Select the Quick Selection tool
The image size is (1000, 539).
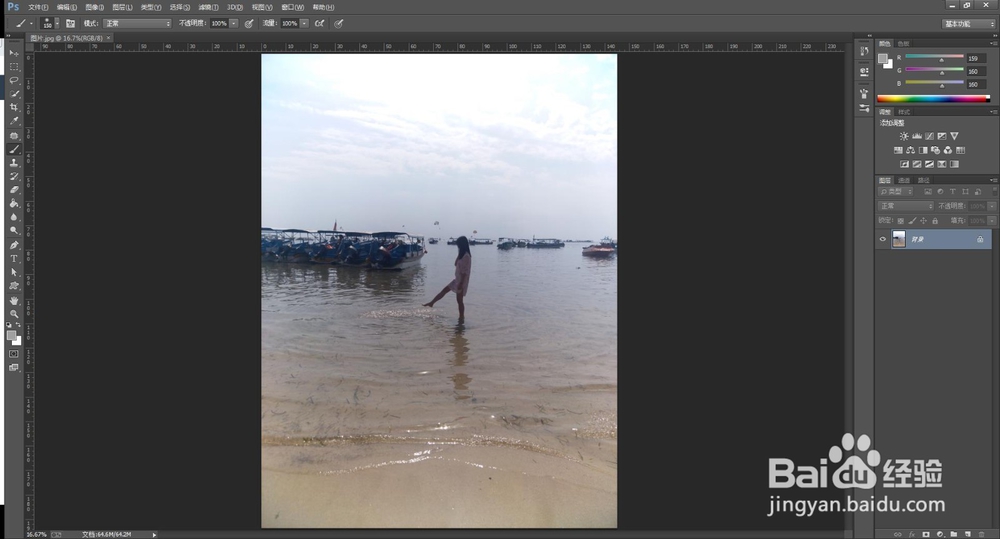click(x=14, y=94)
